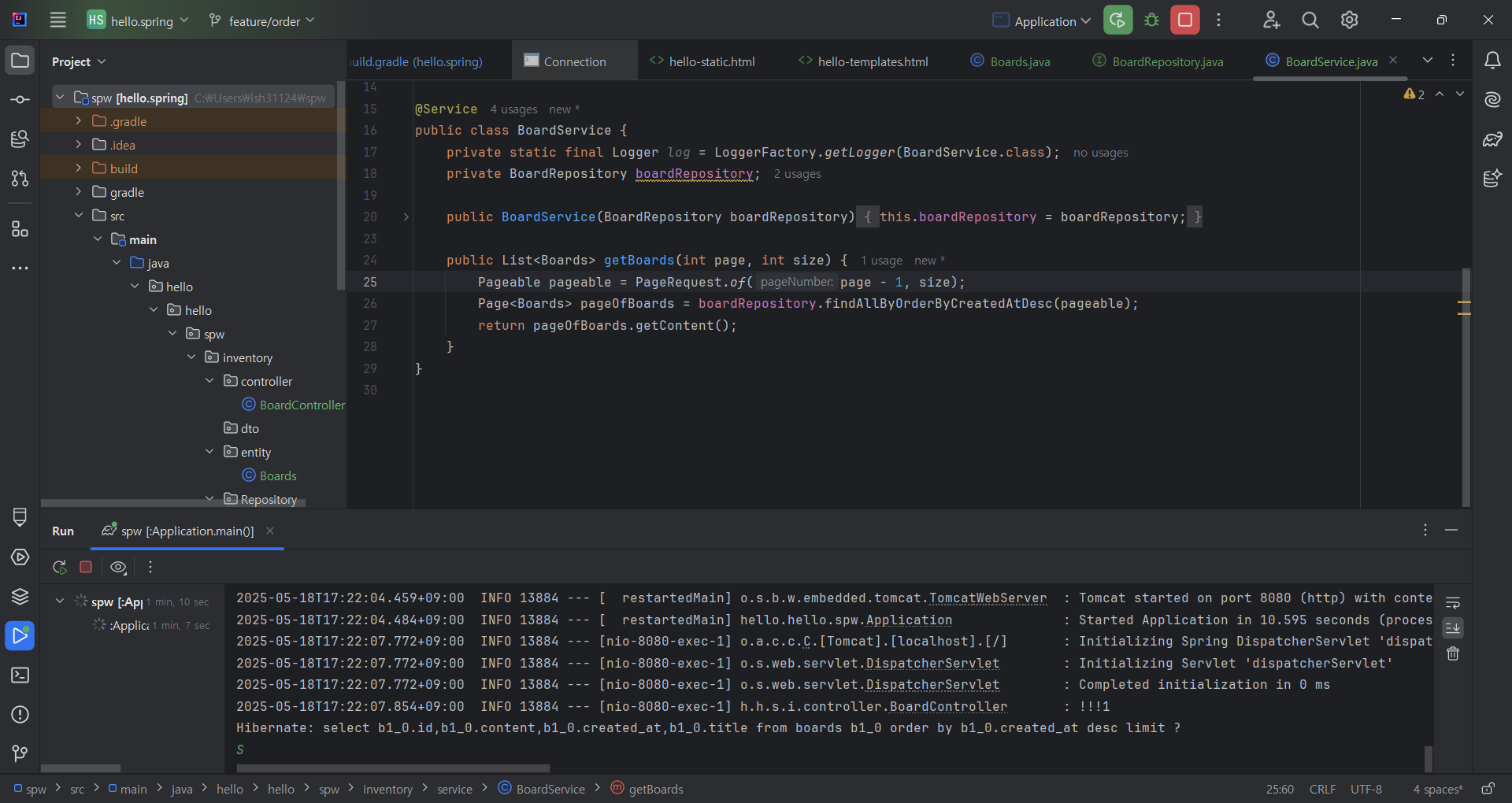Image resolution: width=1512 pixels, height=803 pixels.
Task: Go to next highlighted problem arrow
Action: [1460, 94]
